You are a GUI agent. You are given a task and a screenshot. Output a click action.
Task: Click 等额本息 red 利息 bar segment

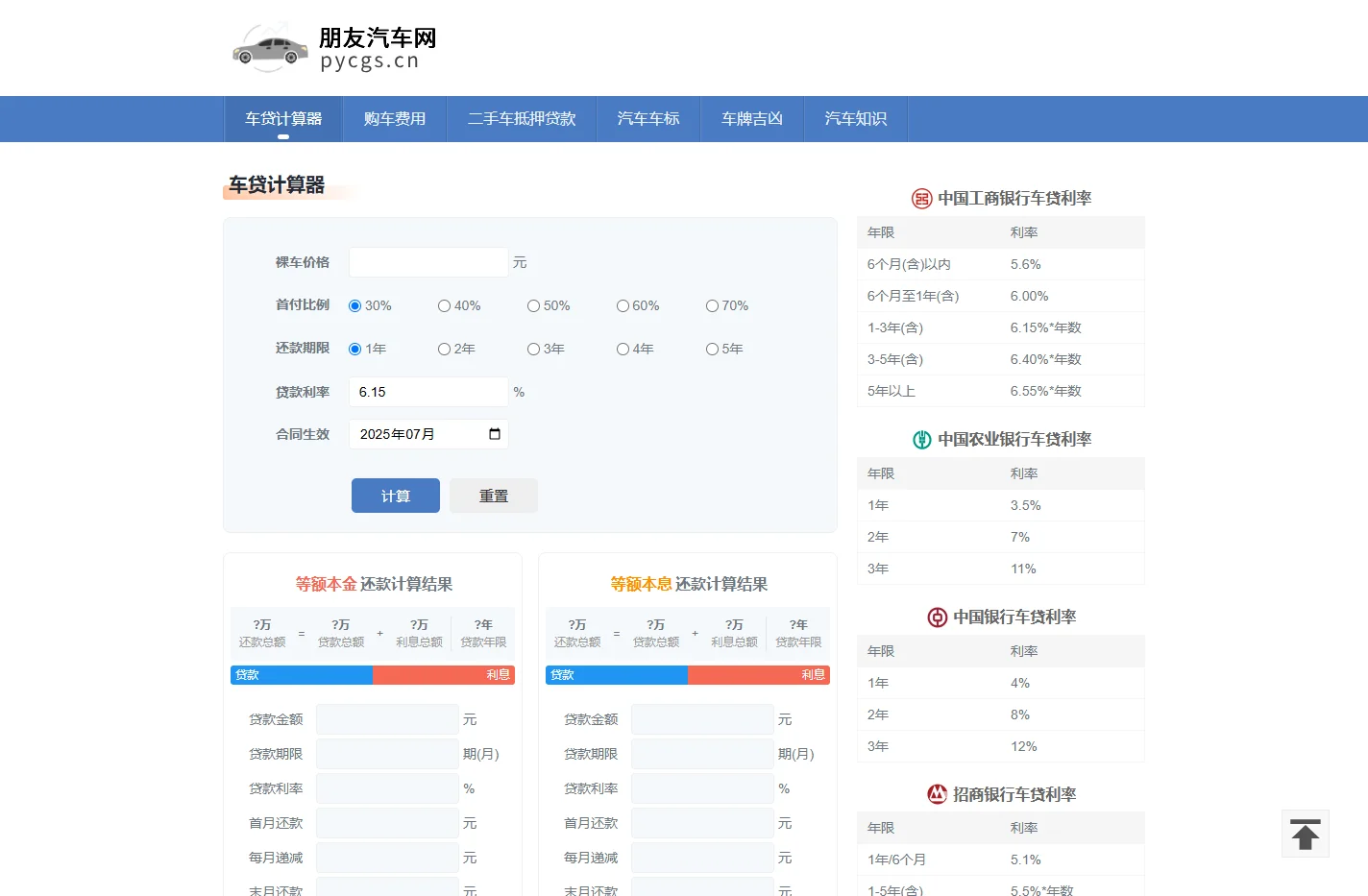tap(759, 675)
